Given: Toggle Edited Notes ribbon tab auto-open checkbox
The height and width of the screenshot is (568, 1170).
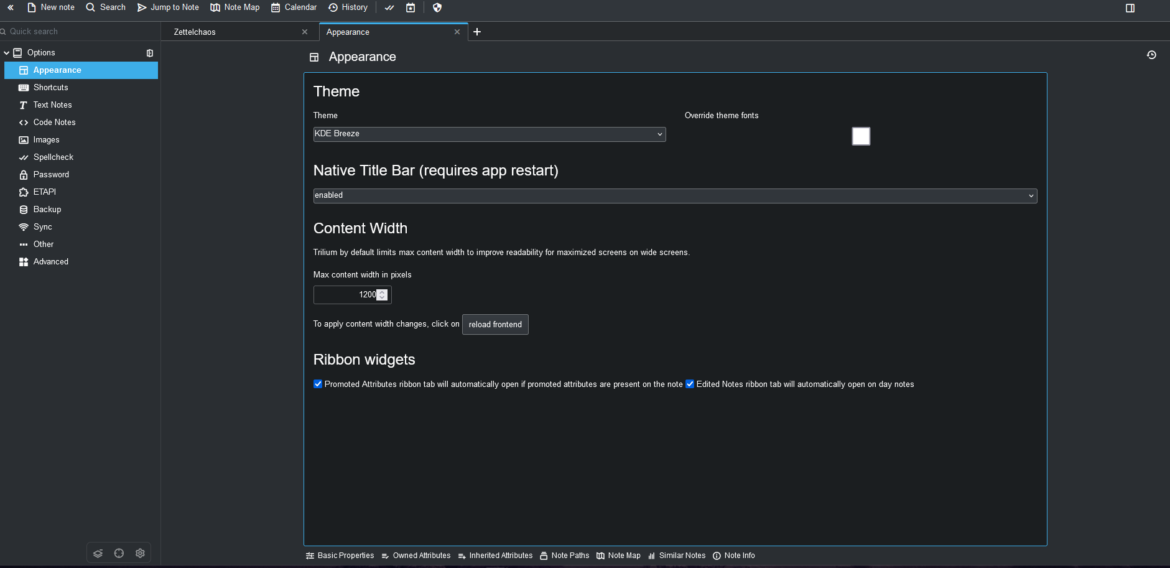Looking at the screenshot, I should [x=689, y=384].
